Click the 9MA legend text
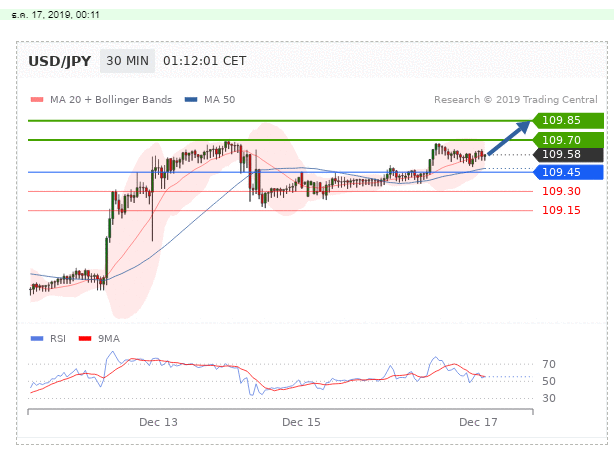Screen dimensions: 614x455 click(x=108, y=338)
